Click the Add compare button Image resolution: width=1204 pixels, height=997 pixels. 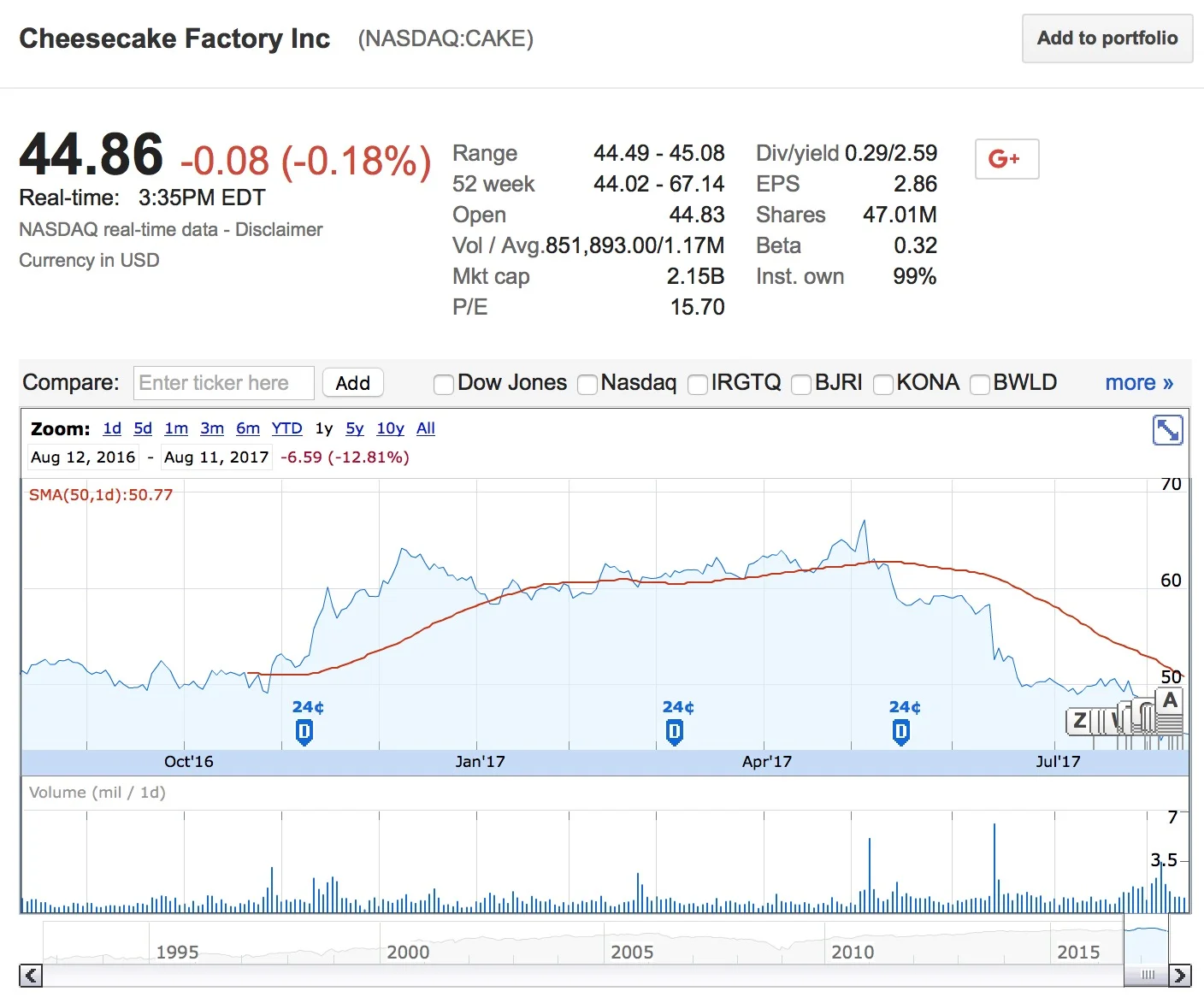[x=352, y=383]
